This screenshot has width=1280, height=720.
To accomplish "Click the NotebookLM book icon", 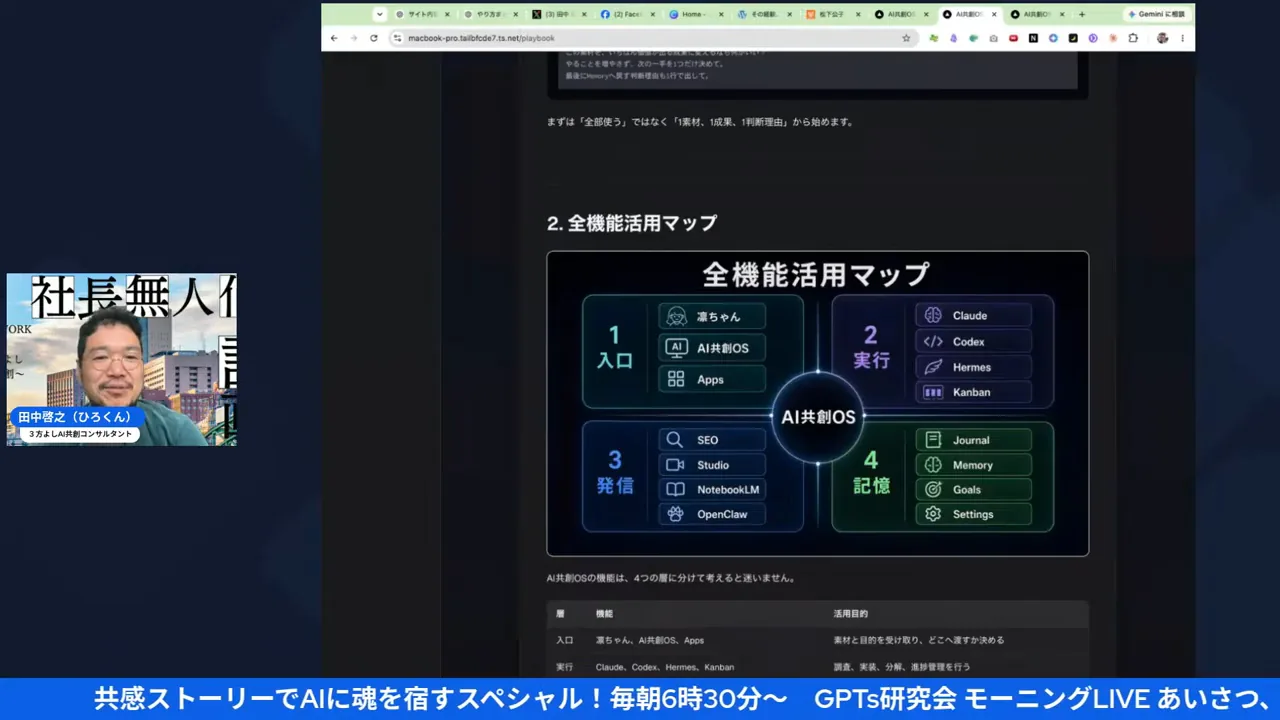I will [x=675, y=490].
